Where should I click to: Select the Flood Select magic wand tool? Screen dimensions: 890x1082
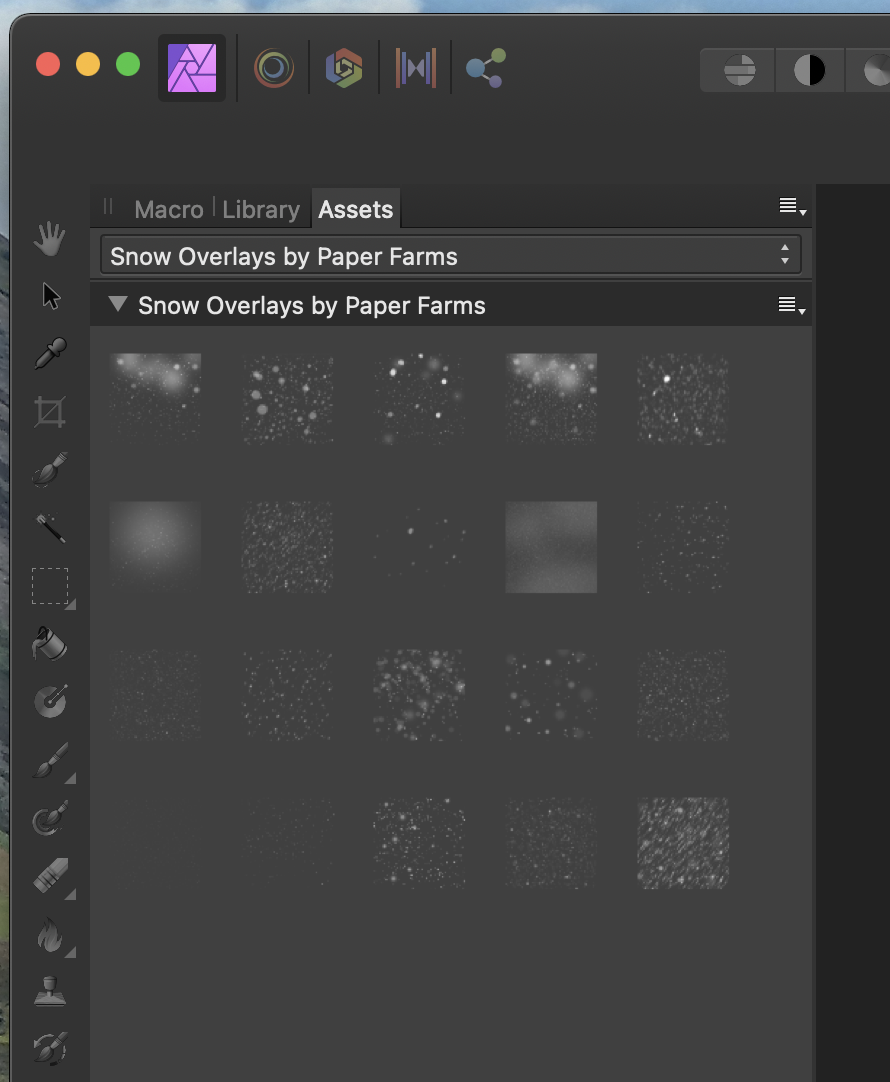click(50, 527)
